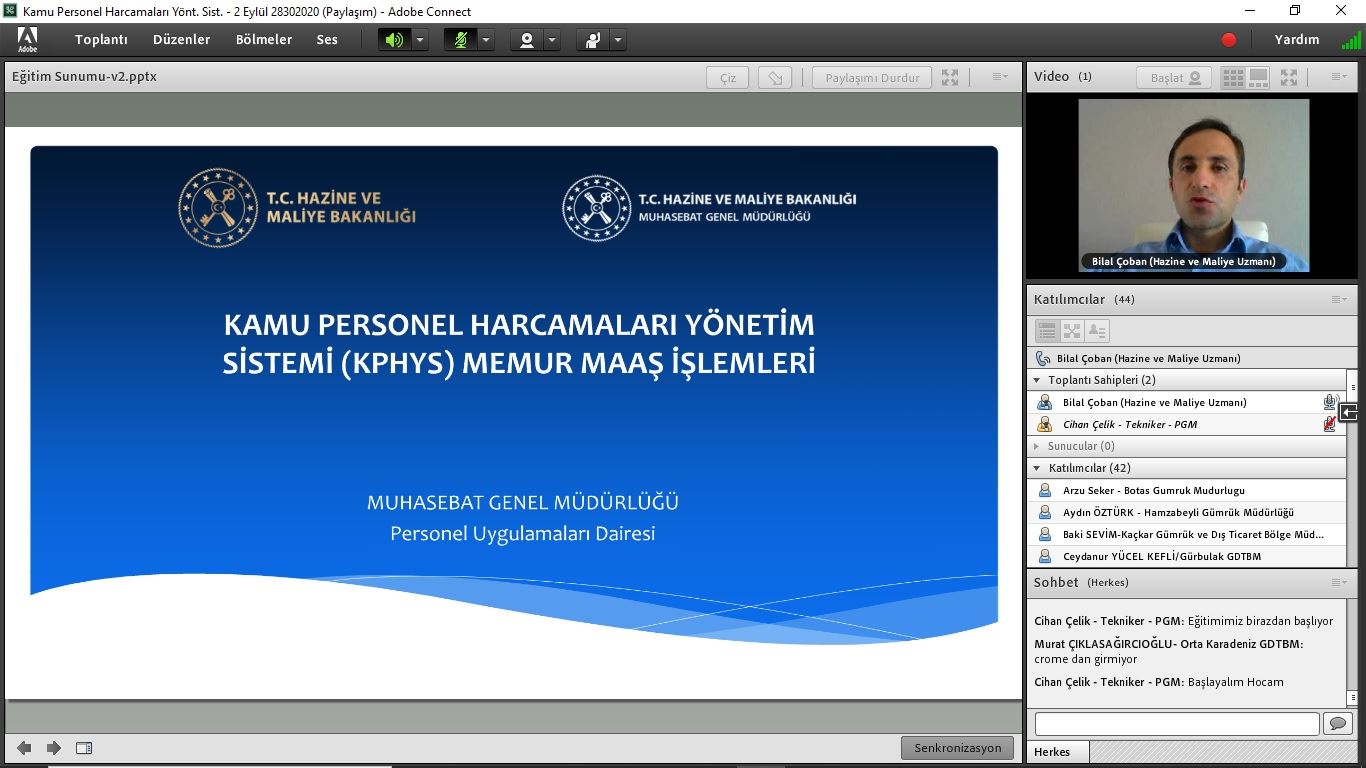Click the raise hand status icon

593,40
